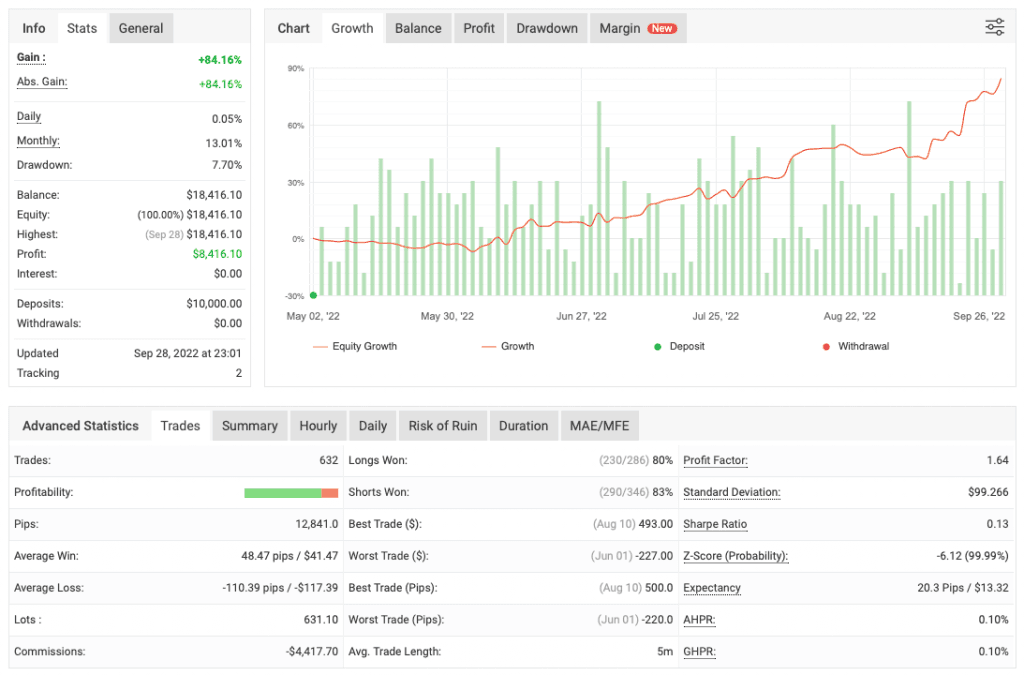Select the Summary statistics tab
This screenshot has height=675, width=1024.
(x=249, y=425)
